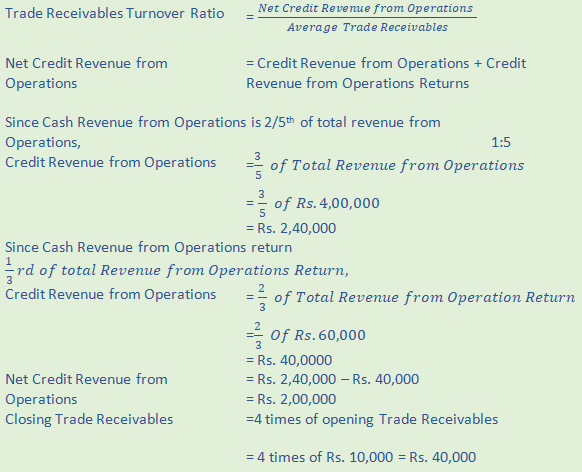Click the '= Rs. 40,0000' value
Screen dimensions: 582x472
point(290,360)
